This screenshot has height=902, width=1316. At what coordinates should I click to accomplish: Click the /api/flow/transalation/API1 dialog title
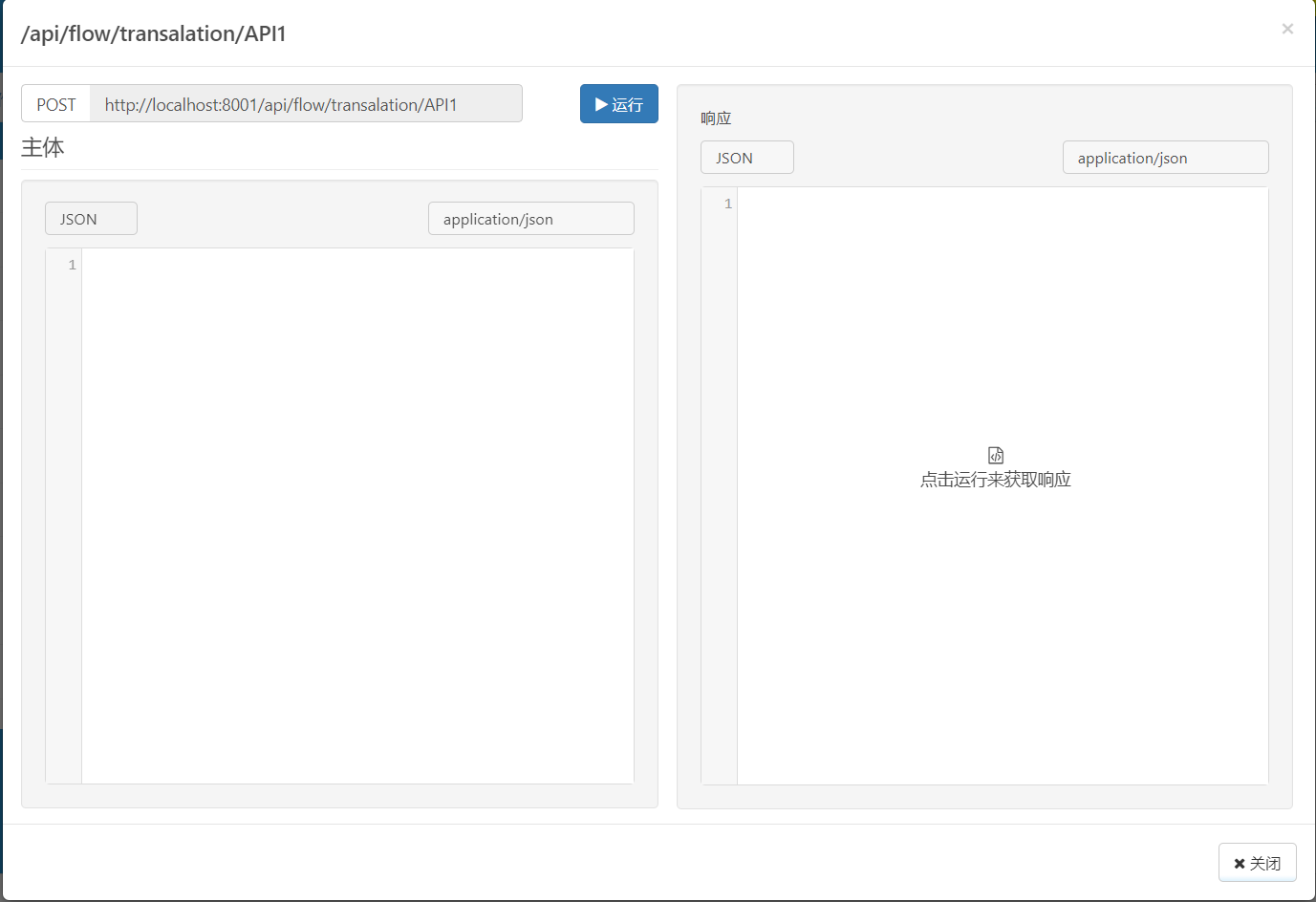click(x=154, y=34)
